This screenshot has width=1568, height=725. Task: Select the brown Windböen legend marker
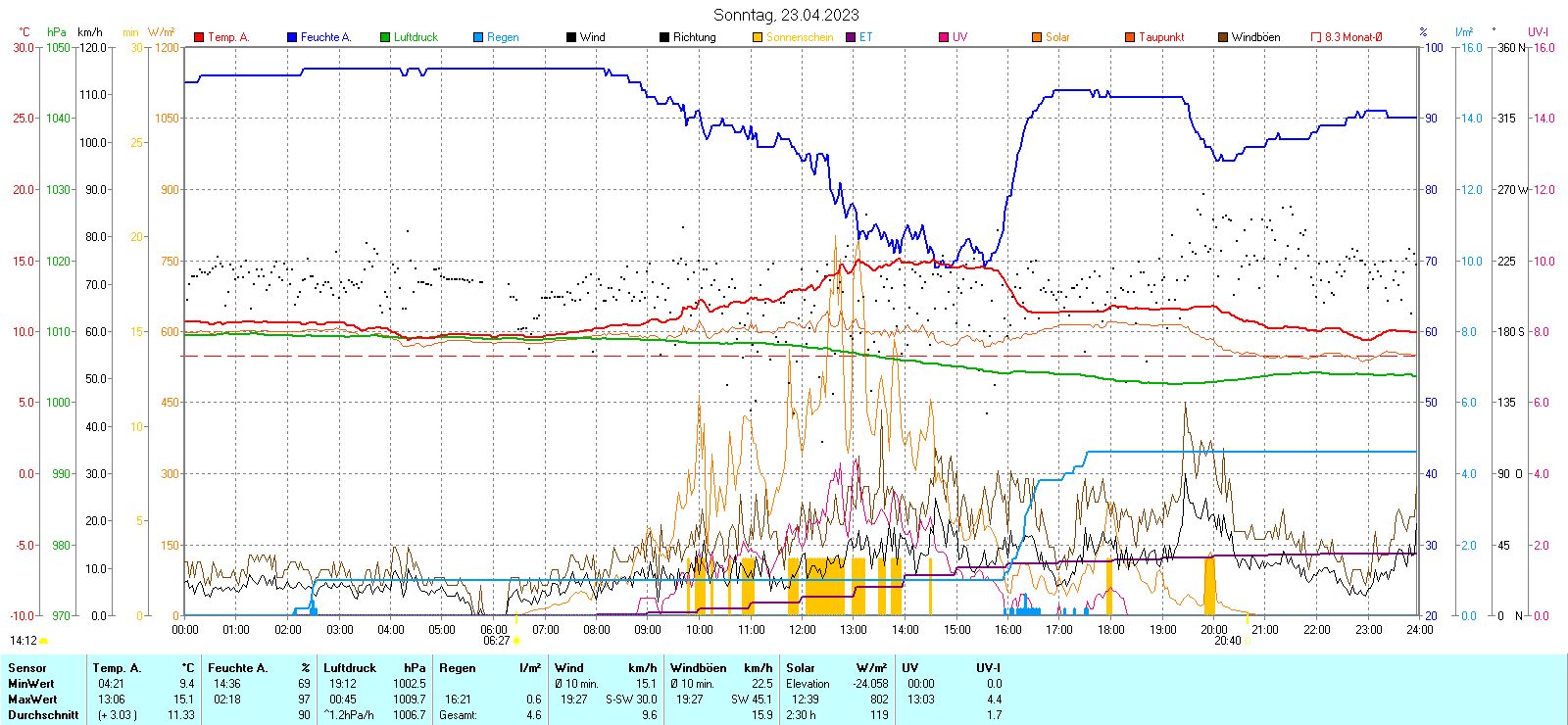1223,37
